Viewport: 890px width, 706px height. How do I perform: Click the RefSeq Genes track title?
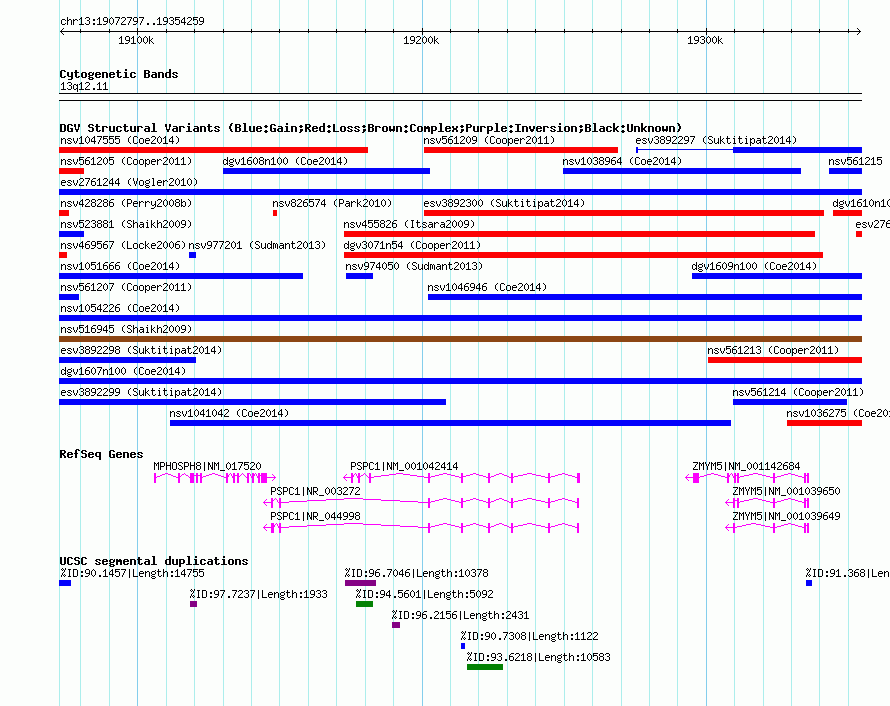[101, 454]
